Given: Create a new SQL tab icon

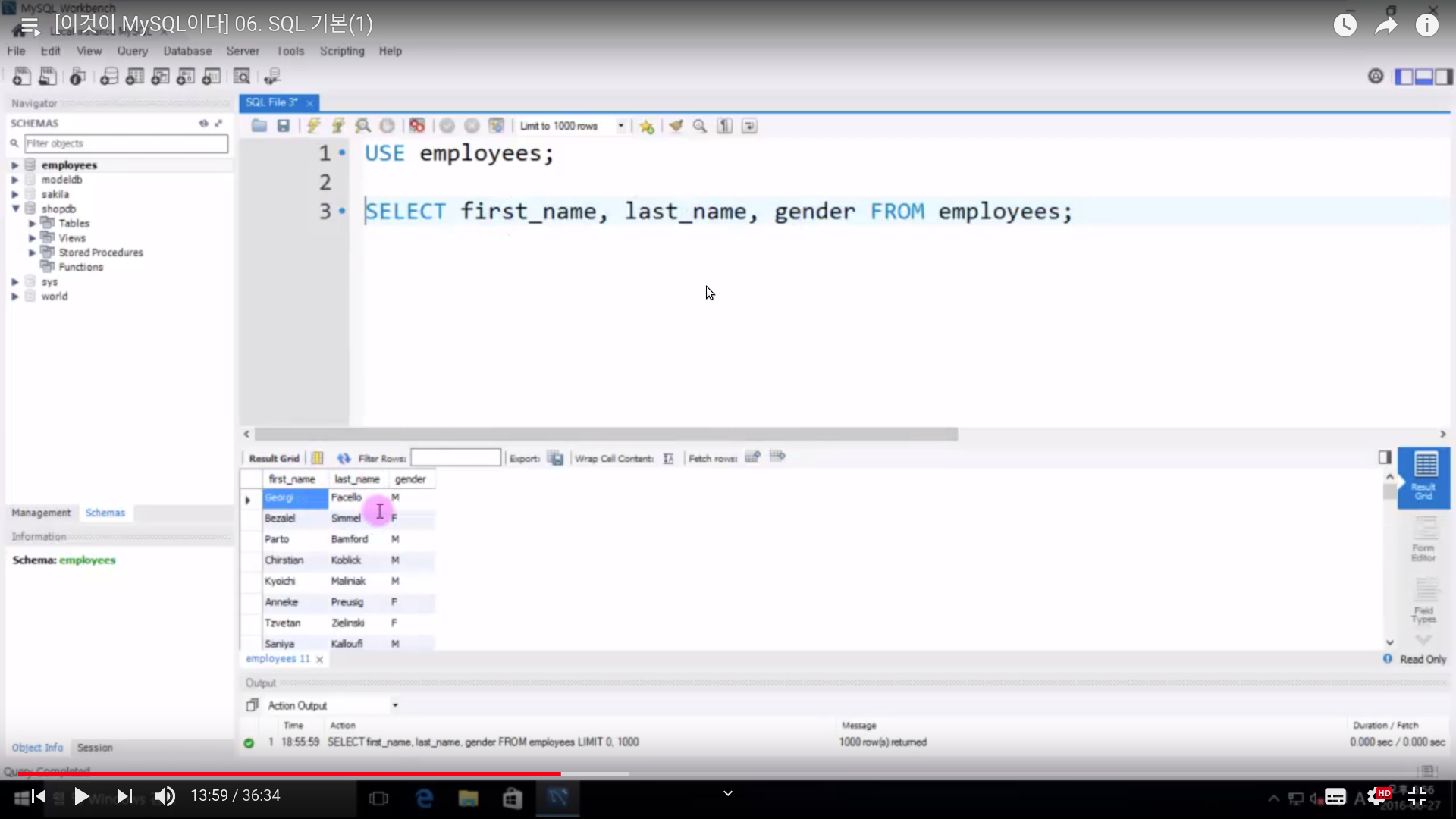Looking at the screenshot, I should point(22,77).
